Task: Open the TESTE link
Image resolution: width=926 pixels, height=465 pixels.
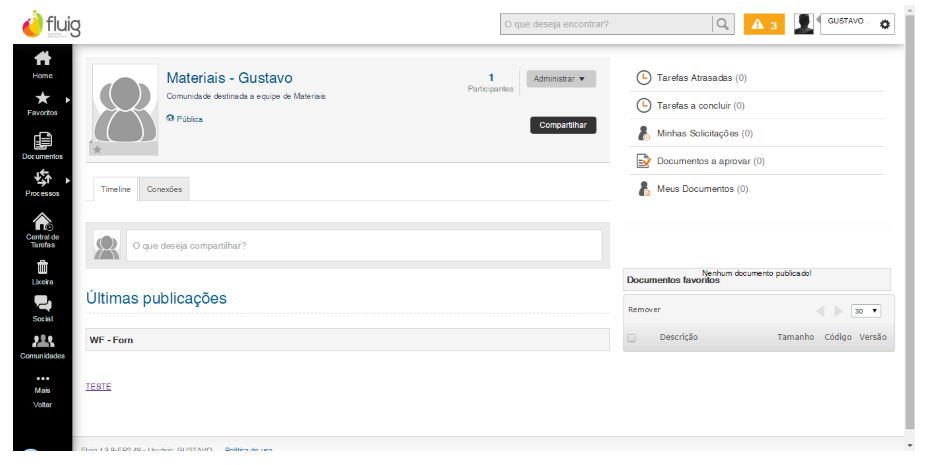Action: tap(98, 386)
